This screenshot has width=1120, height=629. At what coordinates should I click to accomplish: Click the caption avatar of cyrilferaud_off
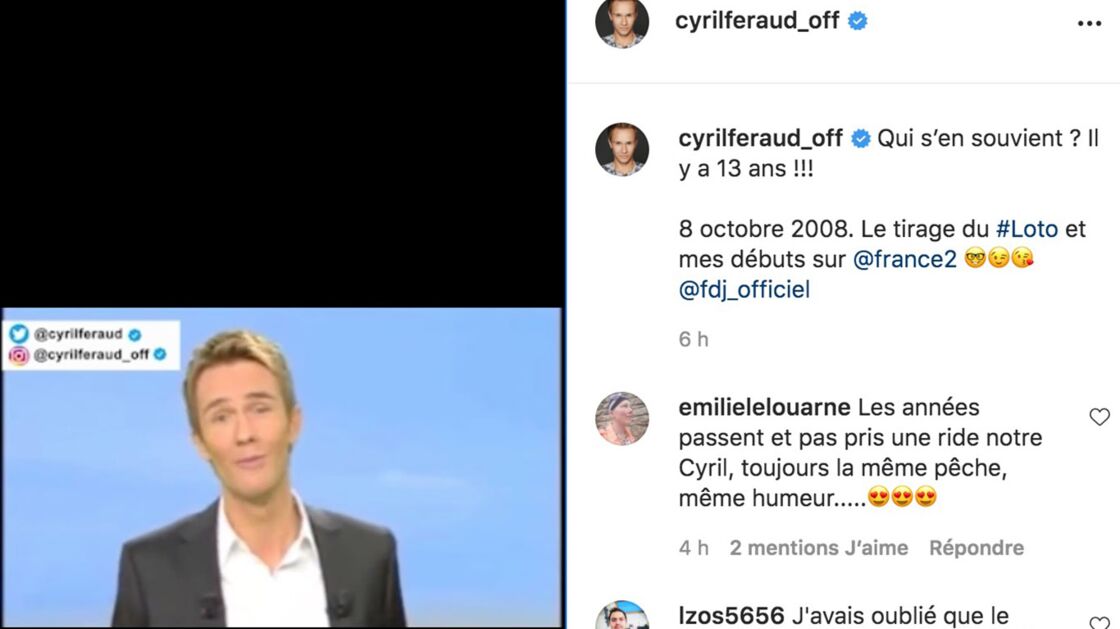tap(622, 149)
